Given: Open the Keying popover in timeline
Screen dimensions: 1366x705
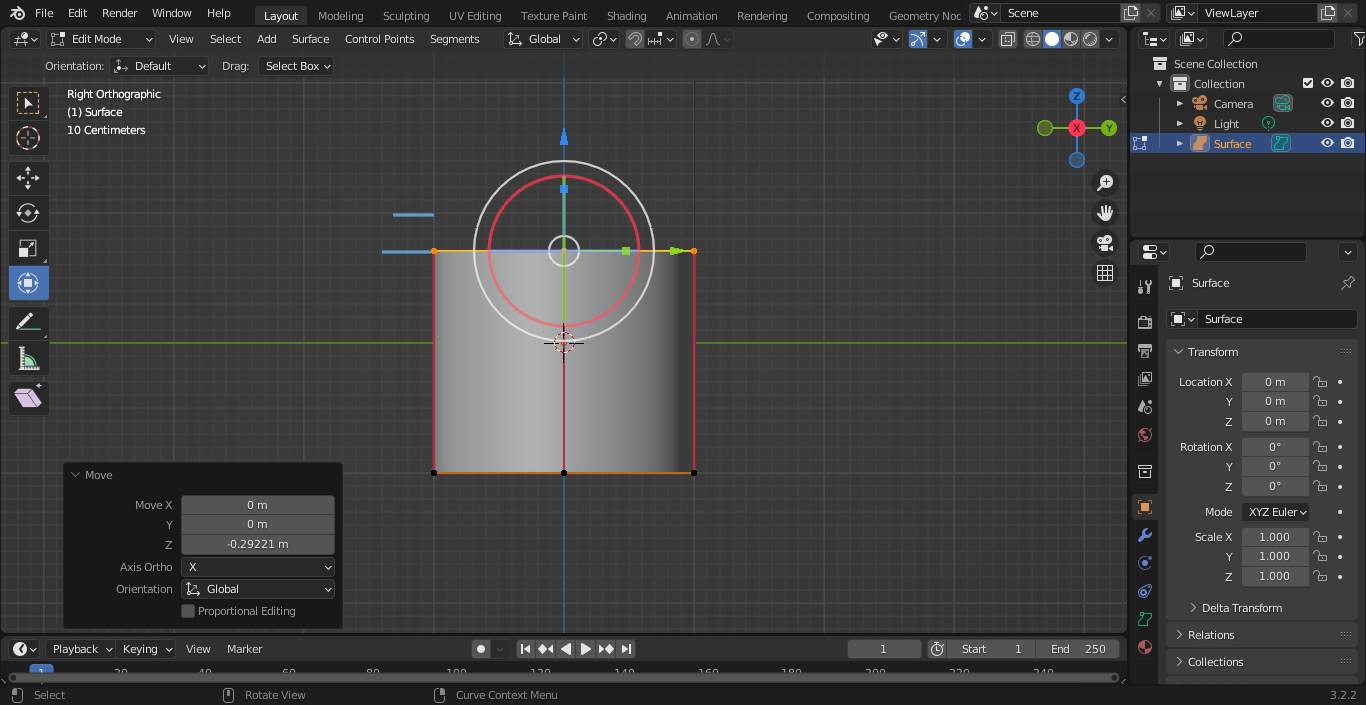Looking at the screenshot, I should coord(146,649).
